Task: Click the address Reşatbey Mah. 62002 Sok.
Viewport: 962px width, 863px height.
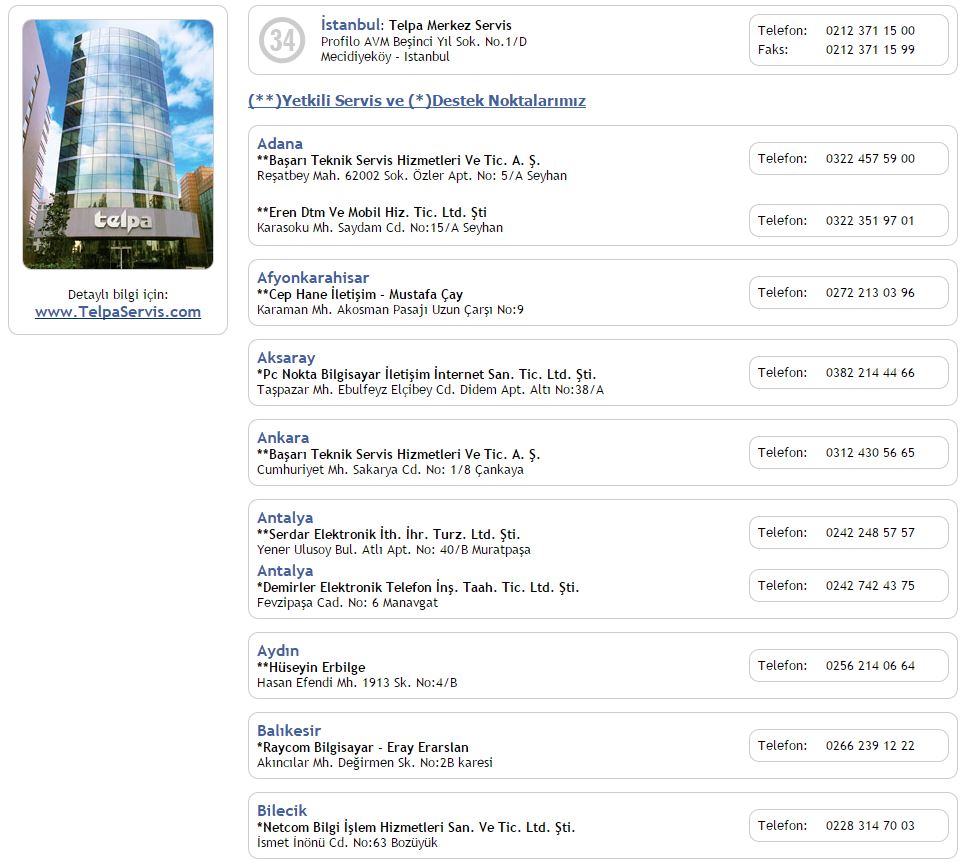Action: (412, 175)
